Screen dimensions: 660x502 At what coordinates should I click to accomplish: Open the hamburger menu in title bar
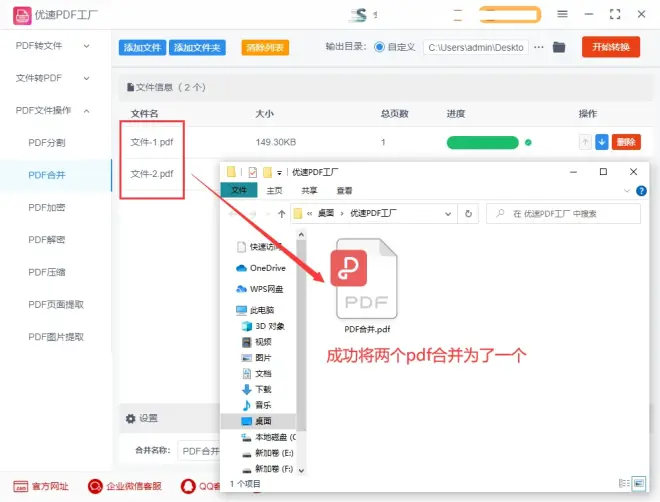tap(562, 14)
